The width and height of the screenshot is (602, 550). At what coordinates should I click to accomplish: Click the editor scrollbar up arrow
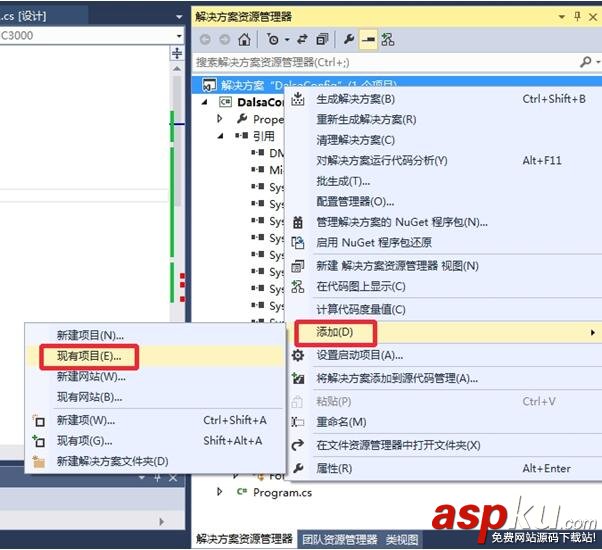coord(177,69)
